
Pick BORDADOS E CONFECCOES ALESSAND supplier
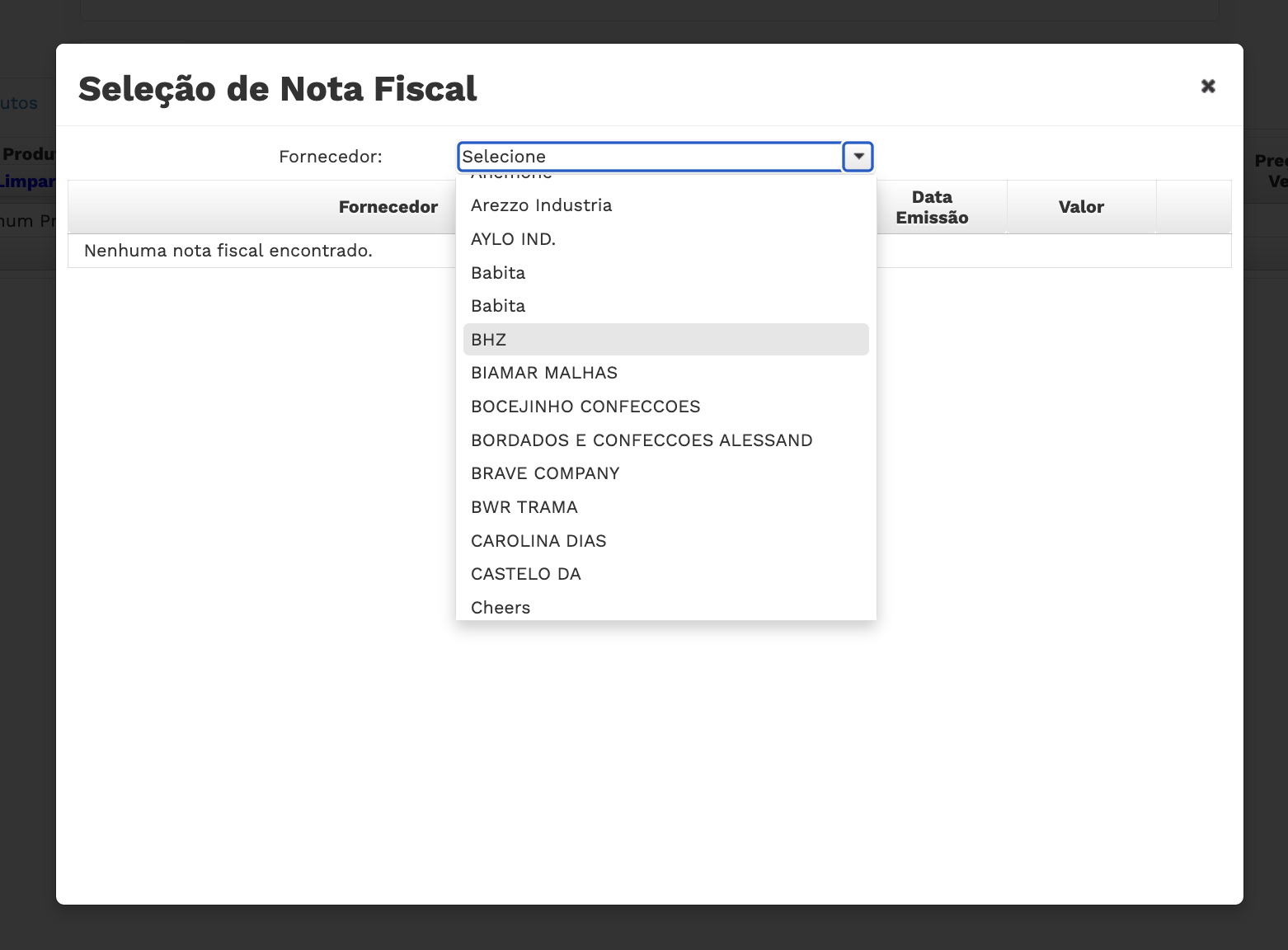[642, 440]
